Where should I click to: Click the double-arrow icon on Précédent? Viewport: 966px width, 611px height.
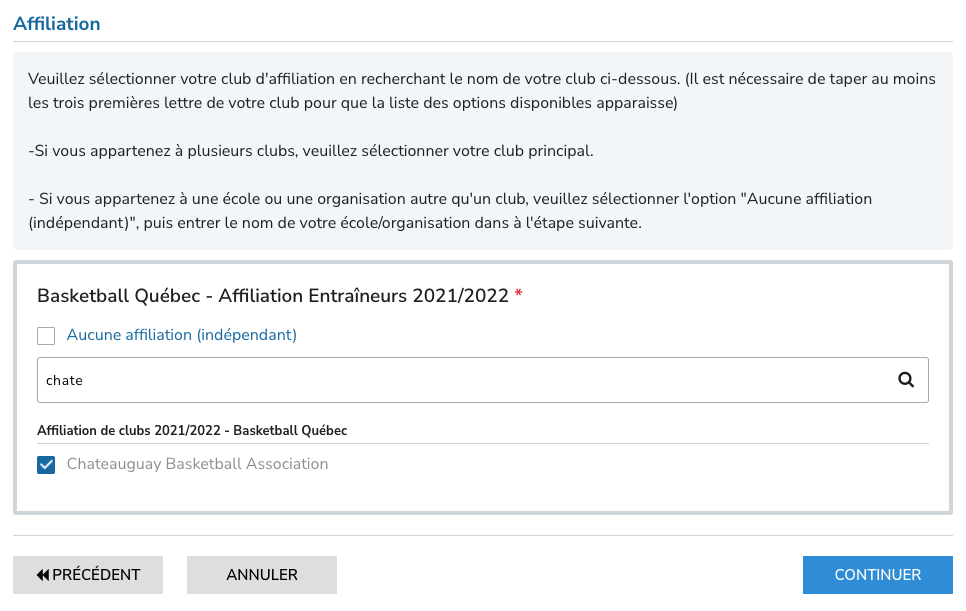coord(43,575)
